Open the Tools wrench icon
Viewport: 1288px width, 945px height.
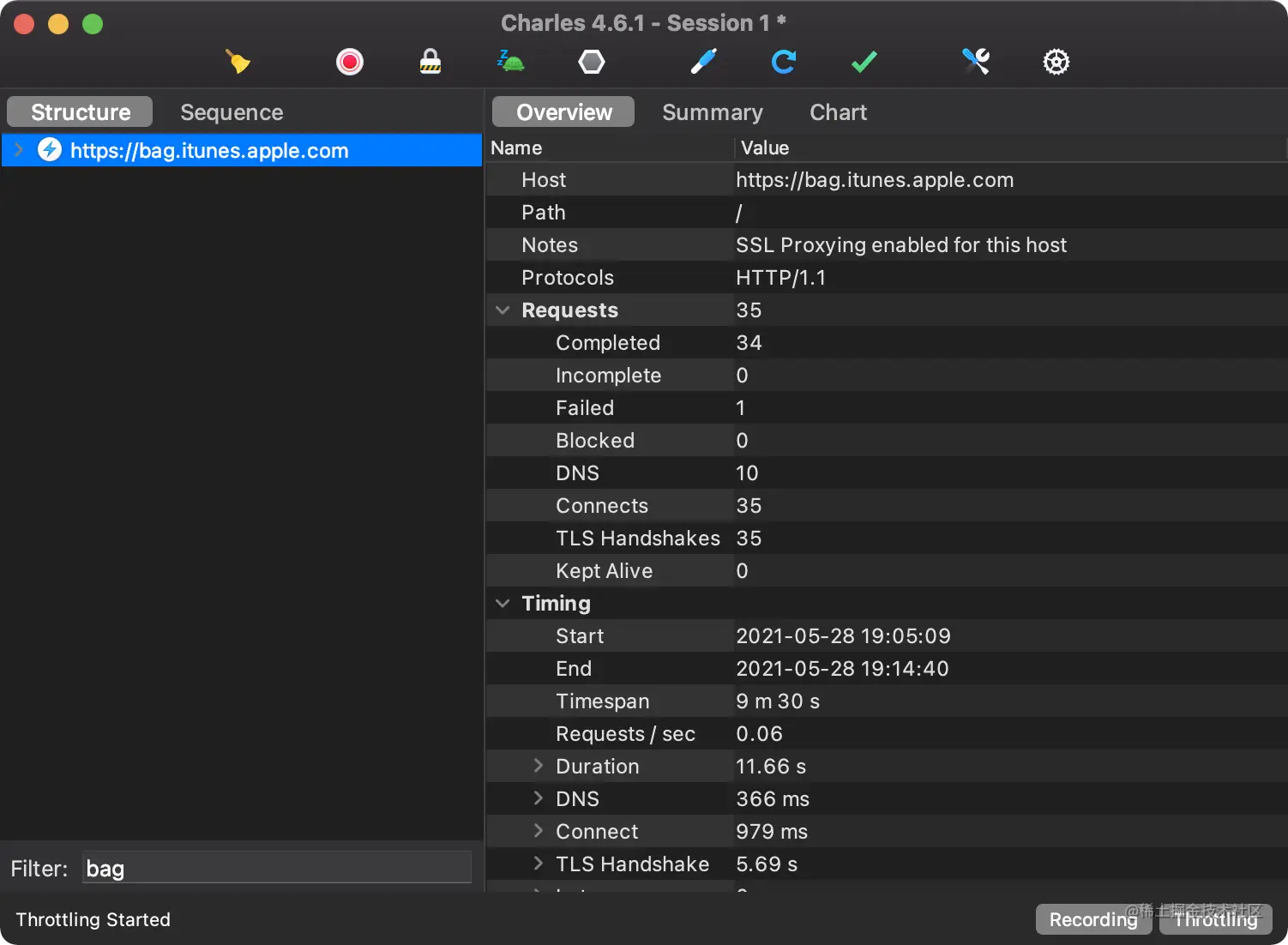pos(976,62)
